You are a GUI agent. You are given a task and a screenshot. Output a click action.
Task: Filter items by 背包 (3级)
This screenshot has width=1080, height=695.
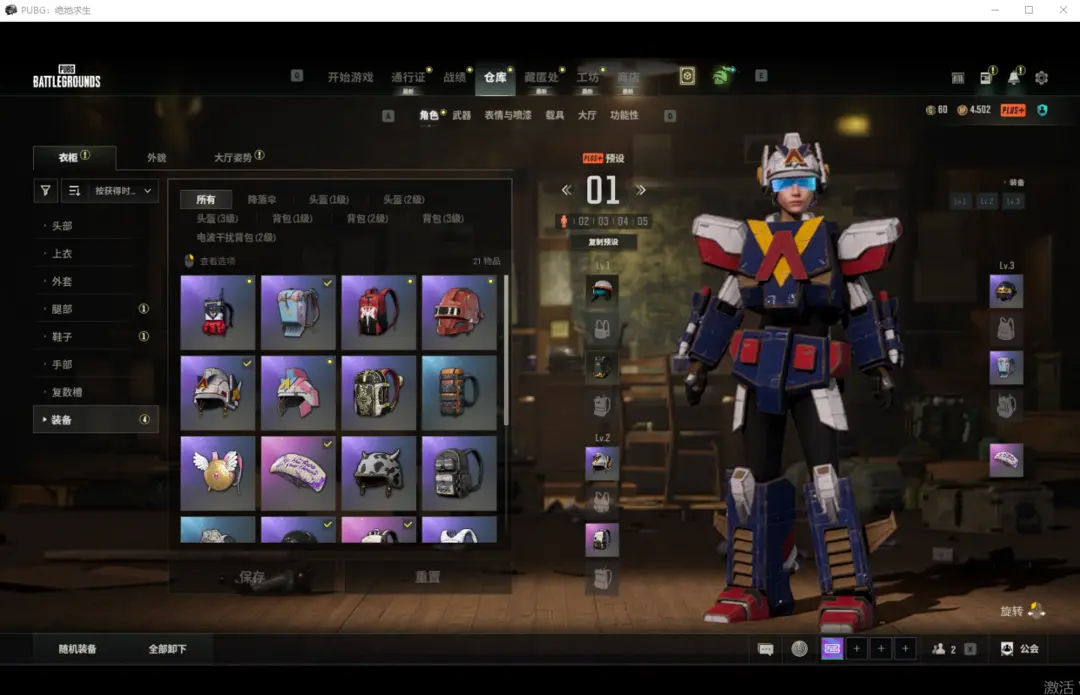tap(442, 218)
